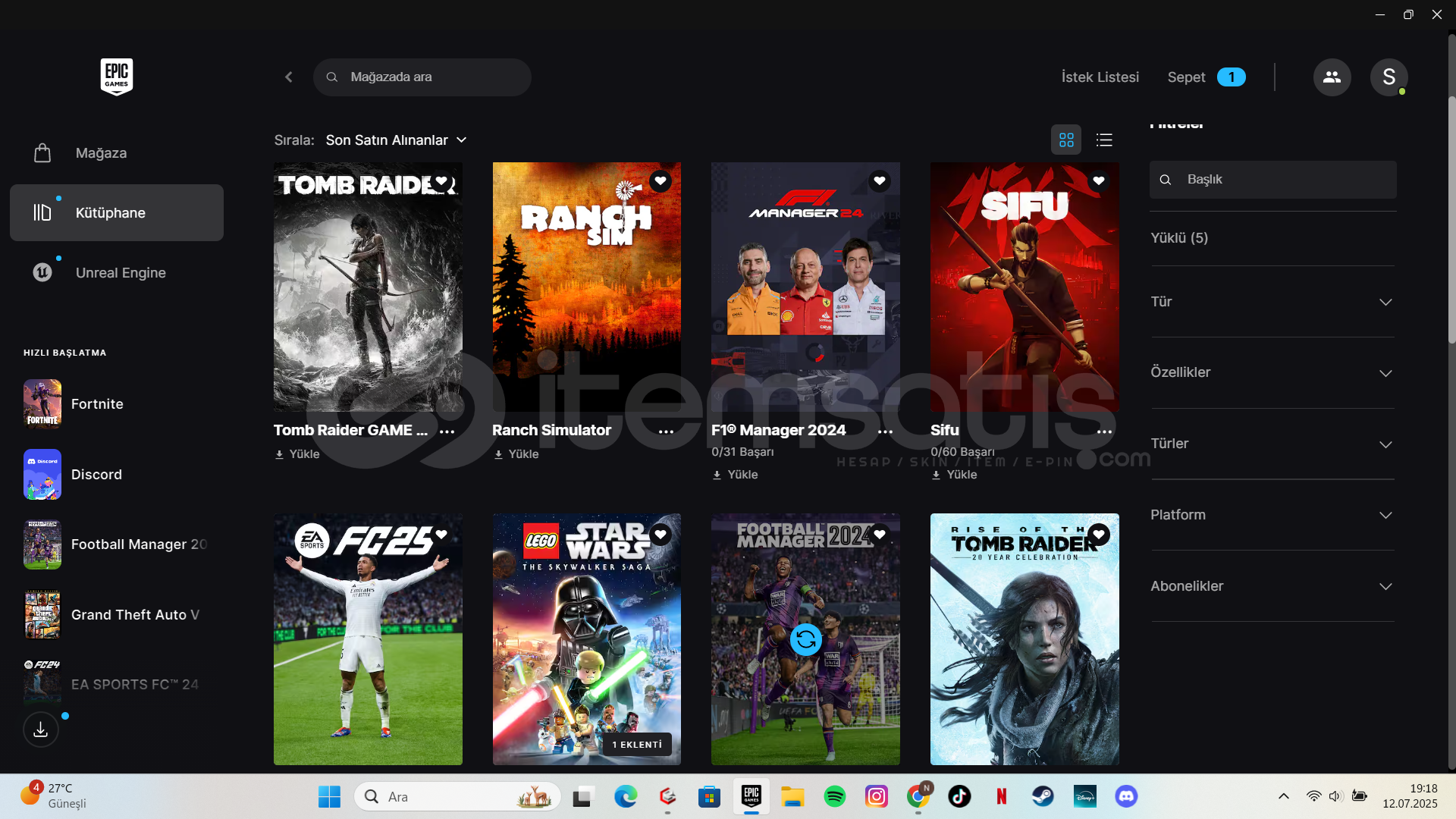Click Yükle under Ranch Simulator
This screenshot has width=1456, height=819.
516,454
